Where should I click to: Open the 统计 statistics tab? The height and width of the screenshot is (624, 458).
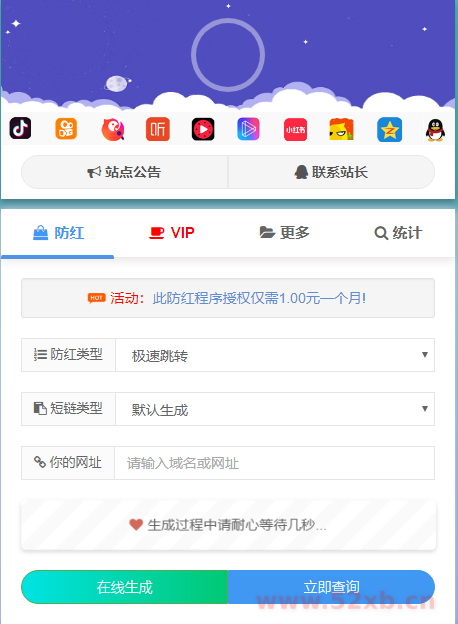tap(398, 233)
